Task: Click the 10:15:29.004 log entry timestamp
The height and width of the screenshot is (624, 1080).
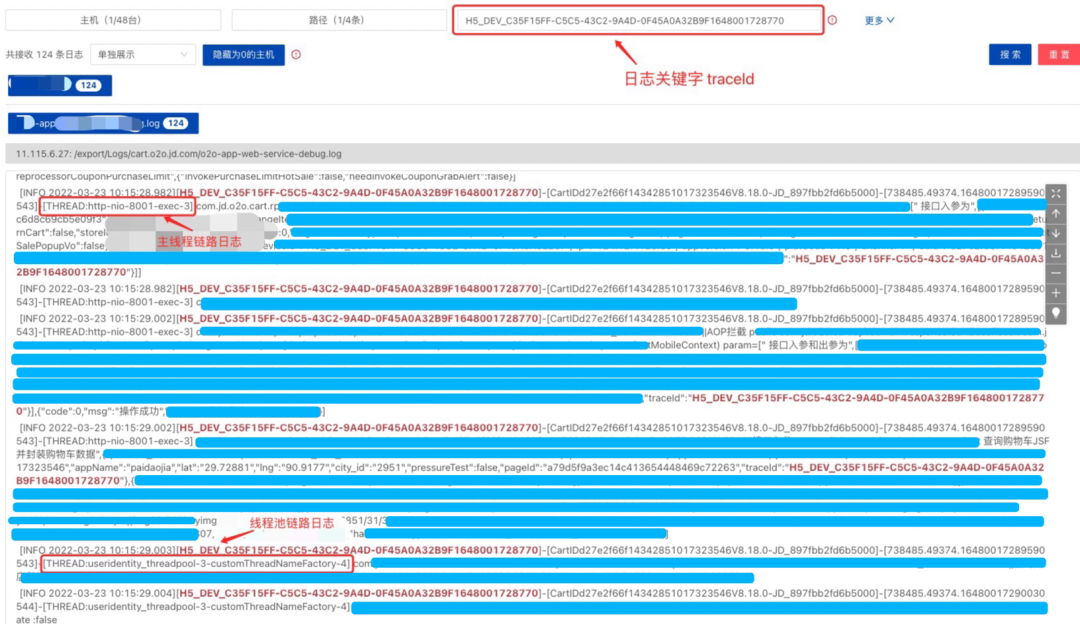Action: tap(112, 593)
